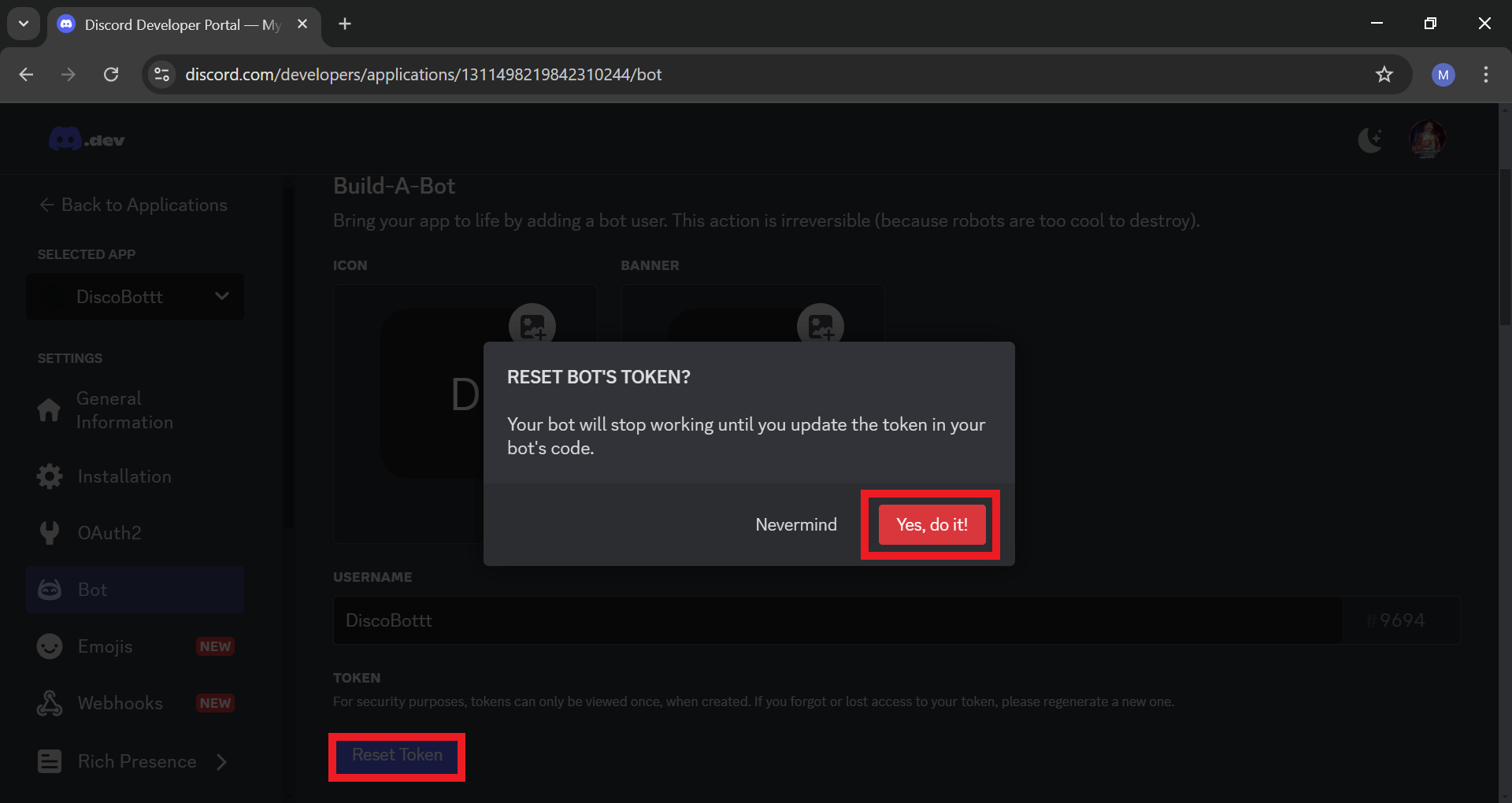Confirm token reset with Yes, do it!

tap(931, 524)
